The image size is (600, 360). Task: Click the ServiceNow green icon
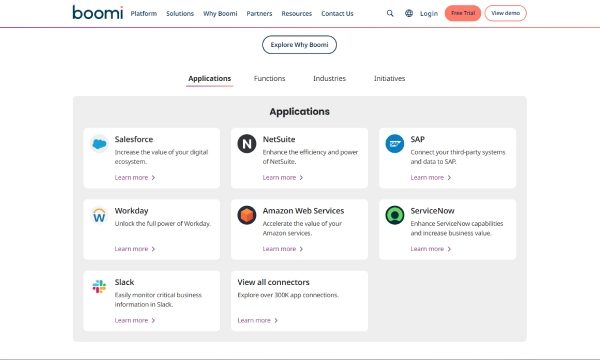[x=395, y=215]
